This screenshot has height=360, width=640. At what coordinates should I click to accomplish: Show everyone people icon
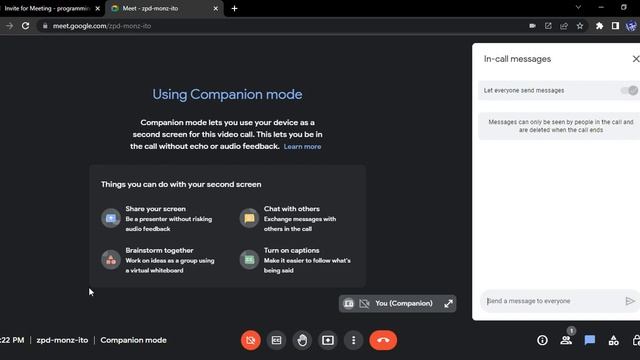coord(566,340)
